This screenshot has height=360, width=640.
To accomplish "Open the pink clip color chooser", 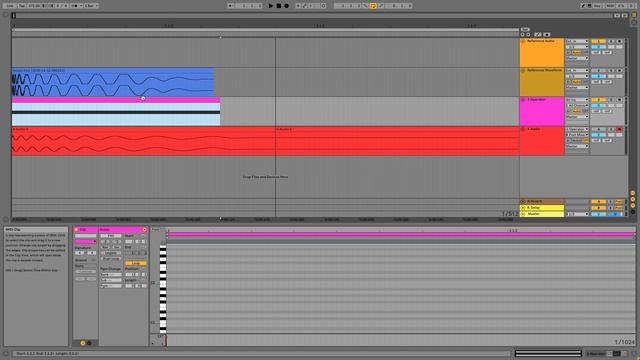I will pyautogui.click(x=85, y=241).
